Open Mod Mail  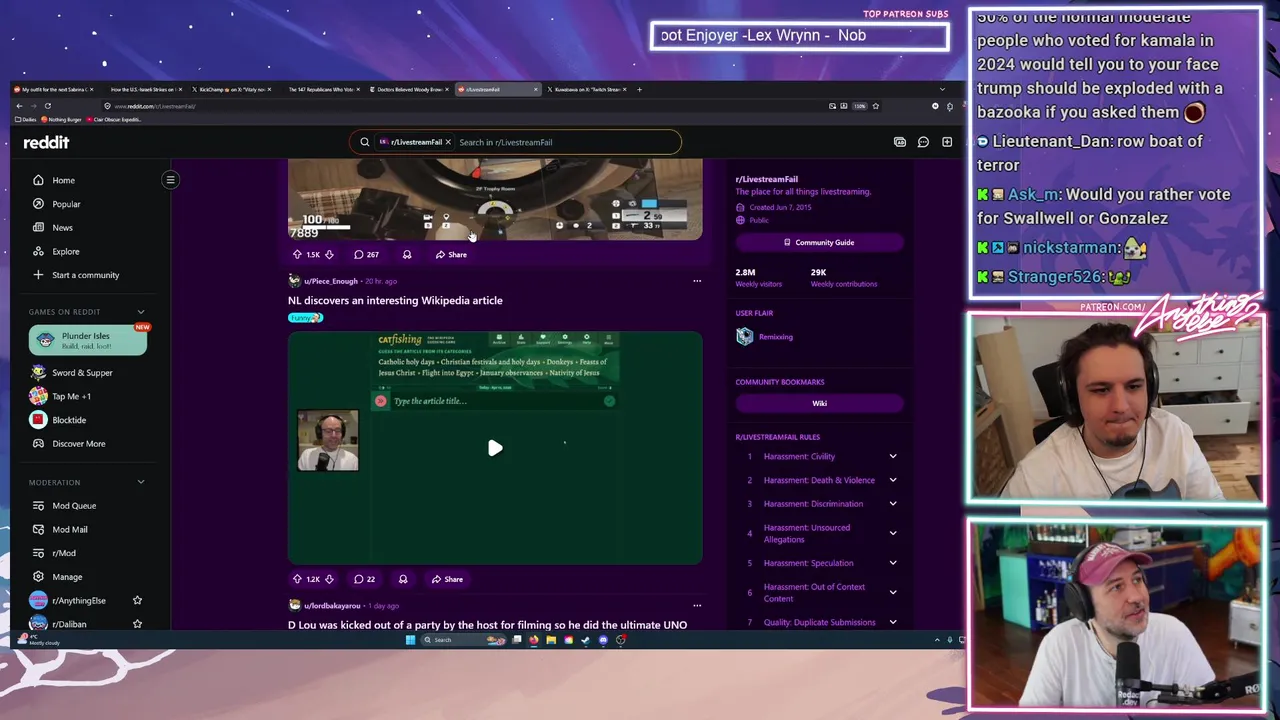coord(69,529)
